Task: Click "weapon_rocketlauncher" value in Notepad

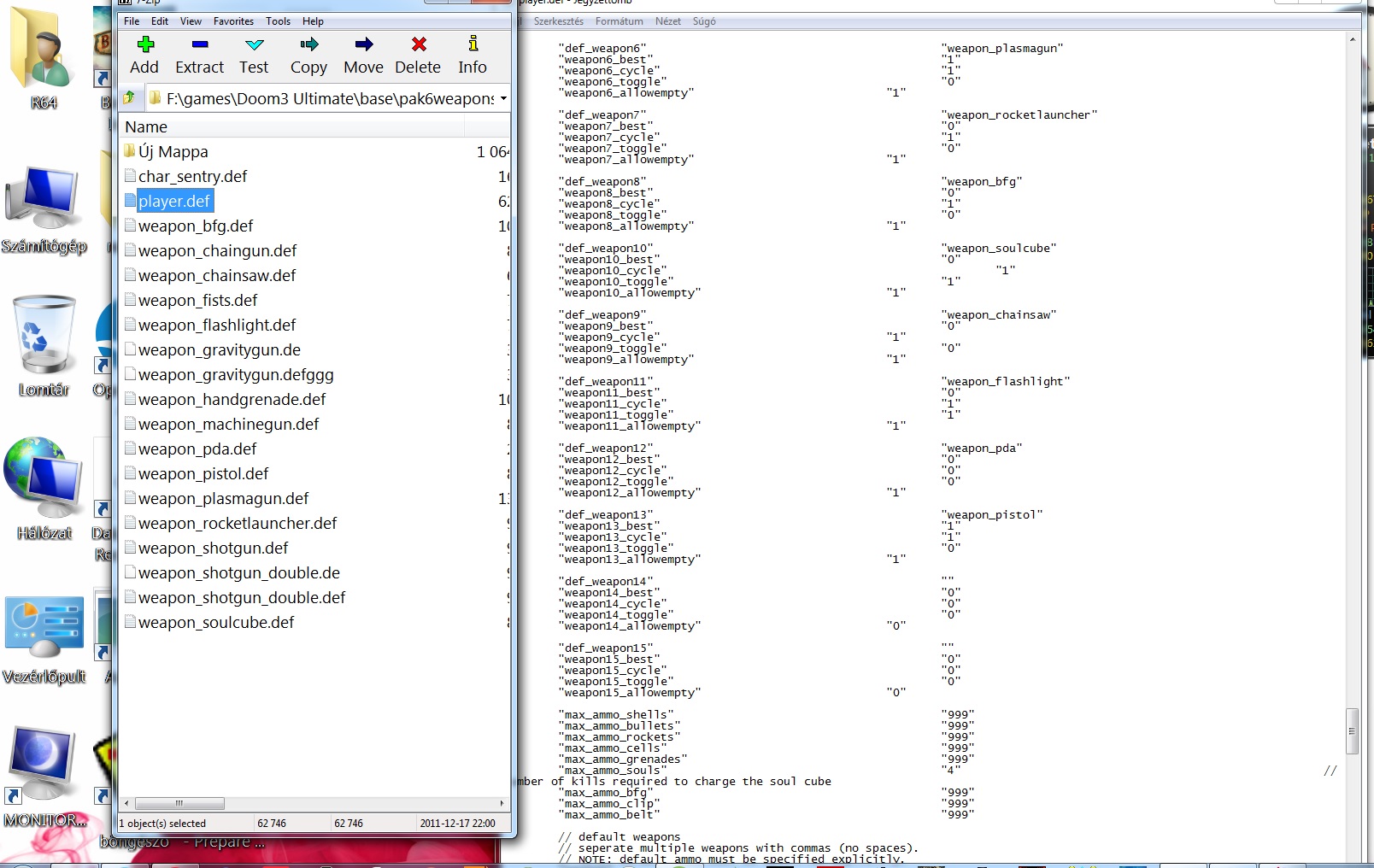Action: [x=1019, y=114]
